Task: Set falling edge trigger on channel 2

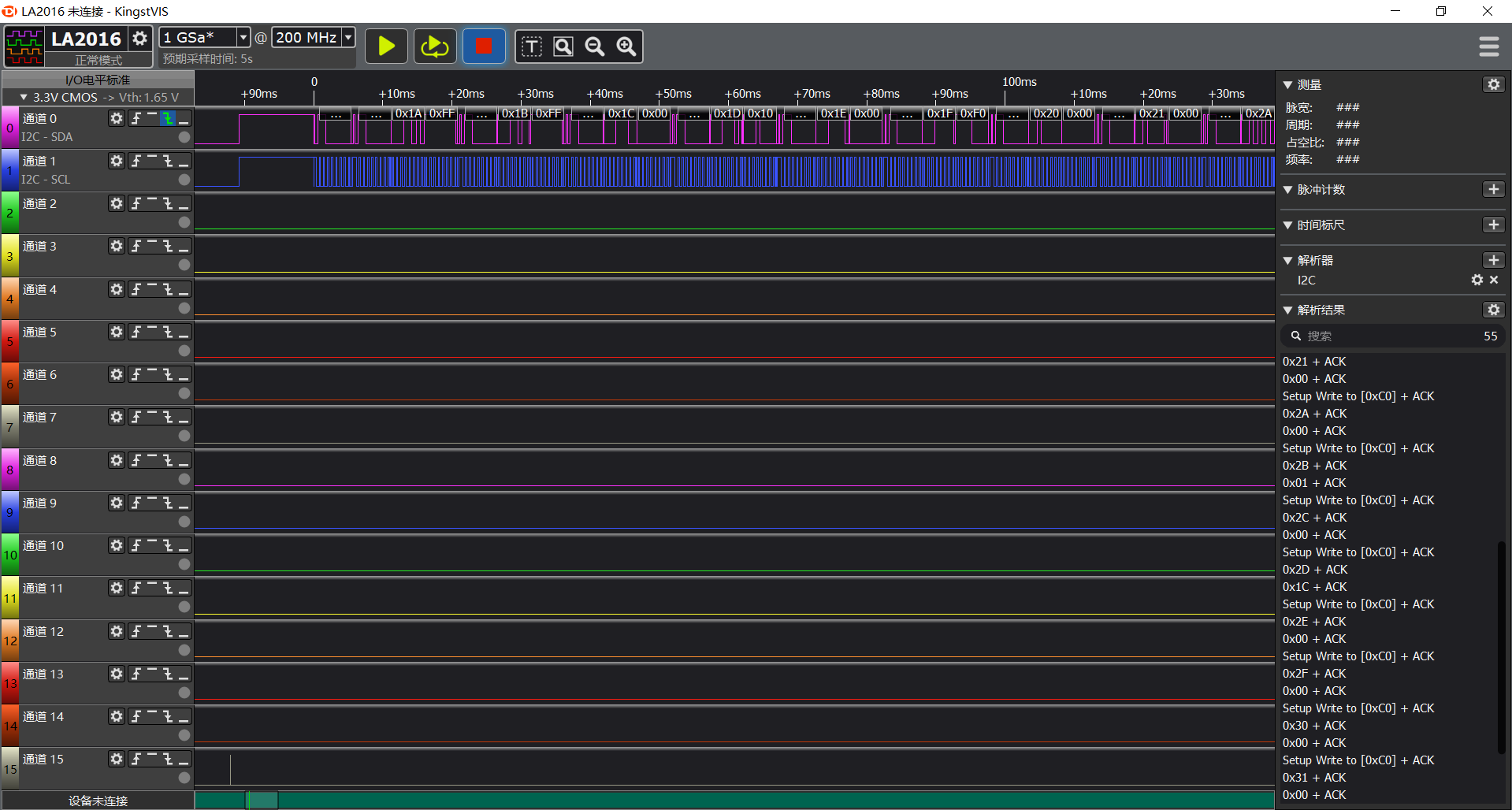Action: coord(168,203)
